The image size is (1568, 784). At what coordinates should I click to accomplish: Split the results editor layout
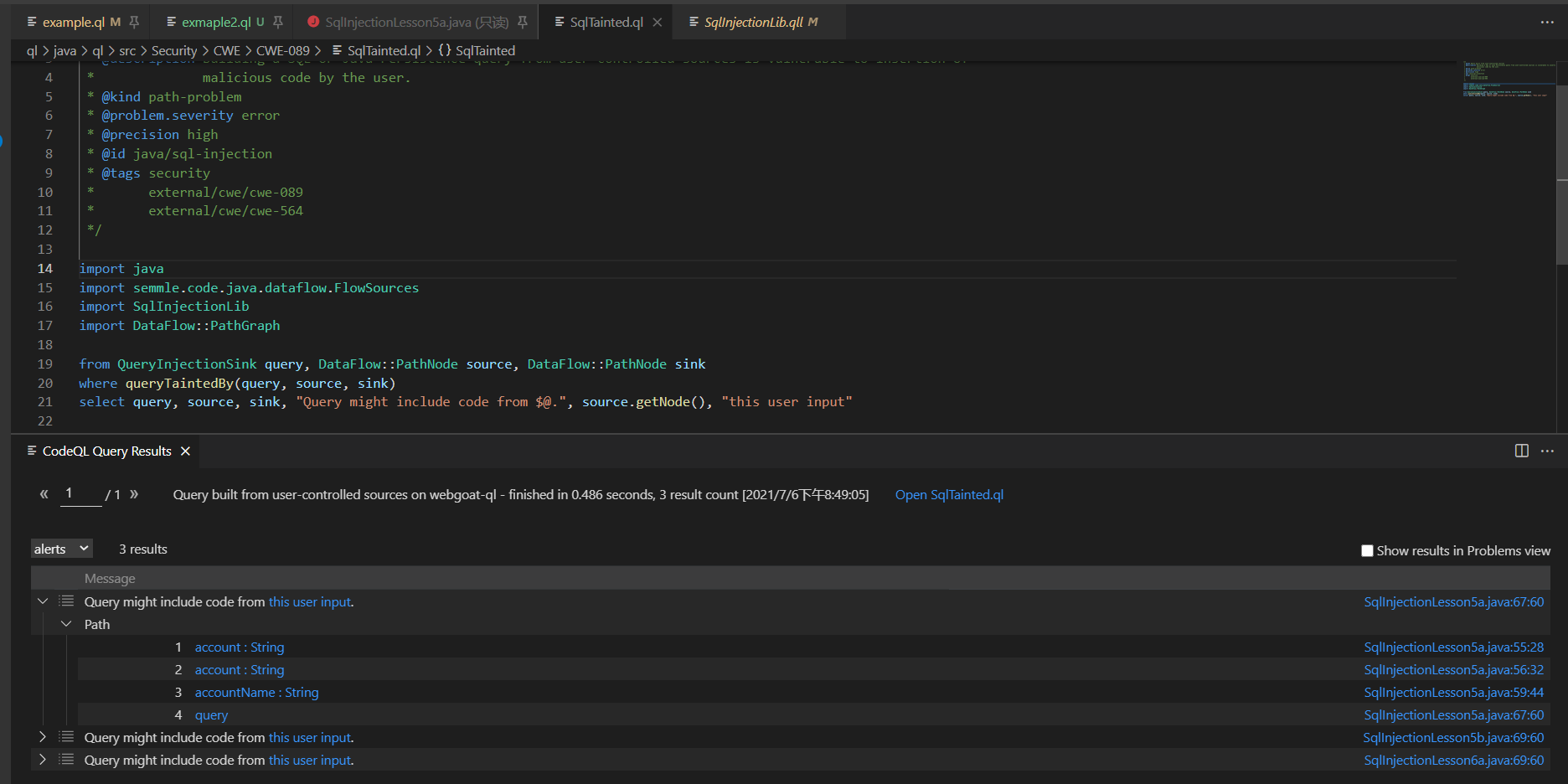pos(1522,451)
